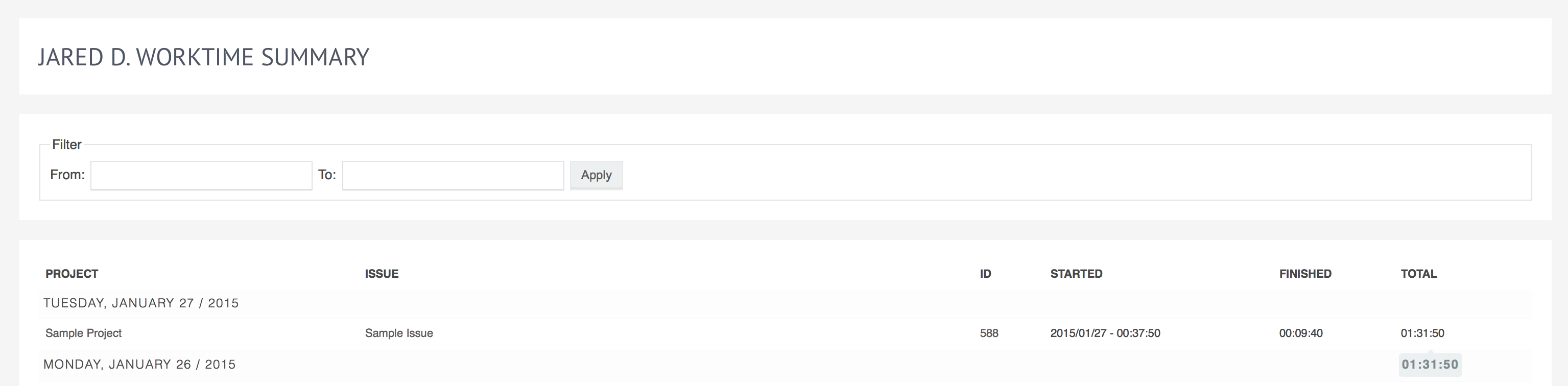
Task: Open the Sample Issue entry
Action: pos(399,333)
